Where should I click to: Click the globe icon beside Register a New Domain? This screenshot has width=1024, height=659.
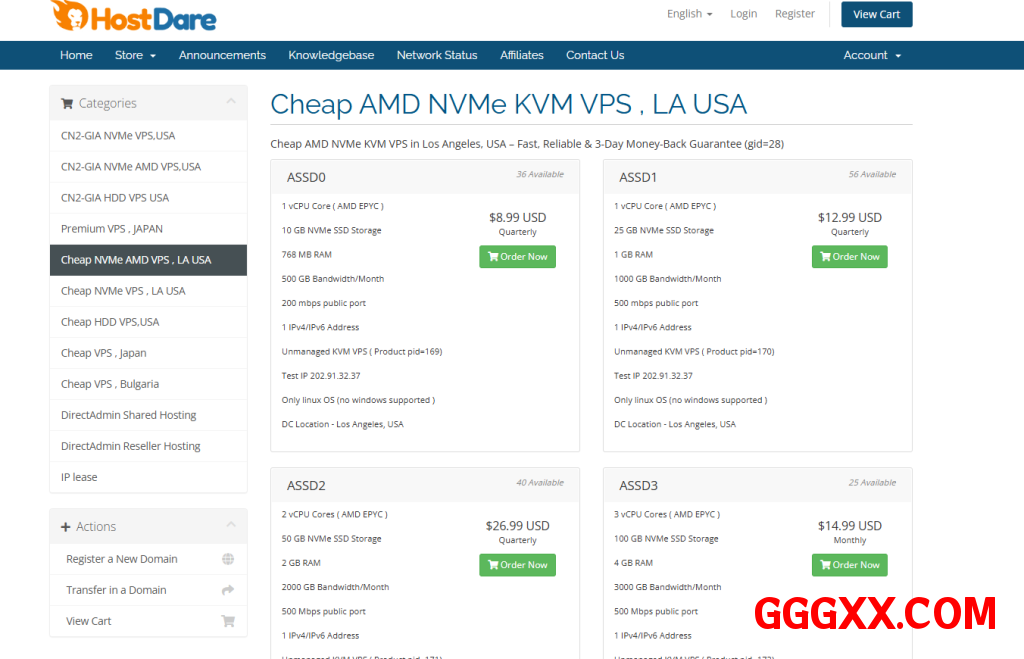pyautogui.click(x=228, y=559)
